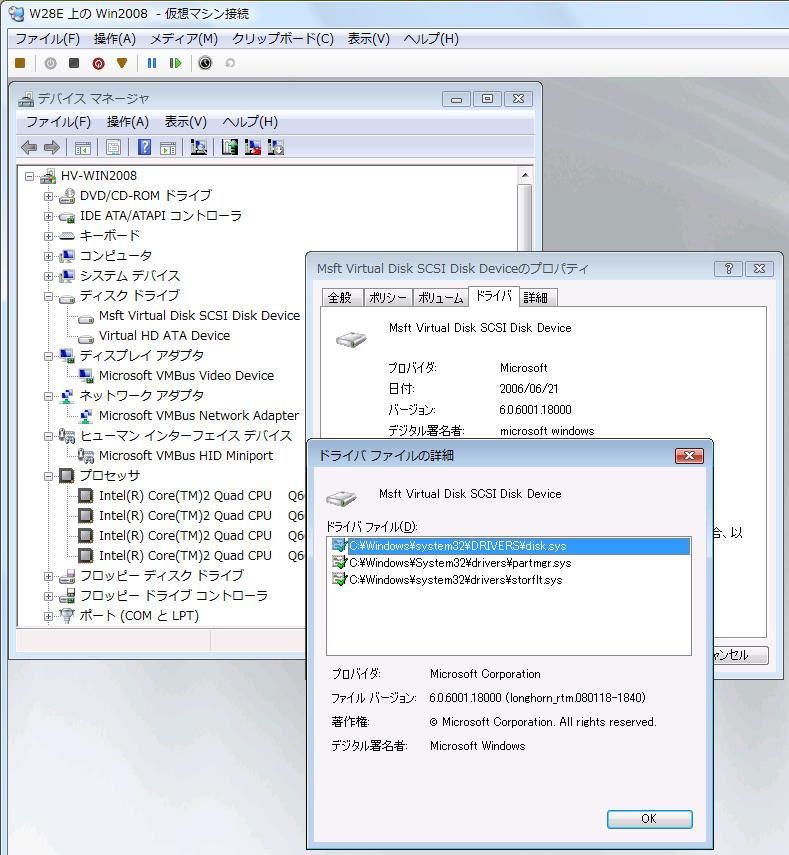The width and height of the screenshot is (789, 855).
Task: Expand the DVD/CD-ROM ドライブ node
Action: point(48,196)
